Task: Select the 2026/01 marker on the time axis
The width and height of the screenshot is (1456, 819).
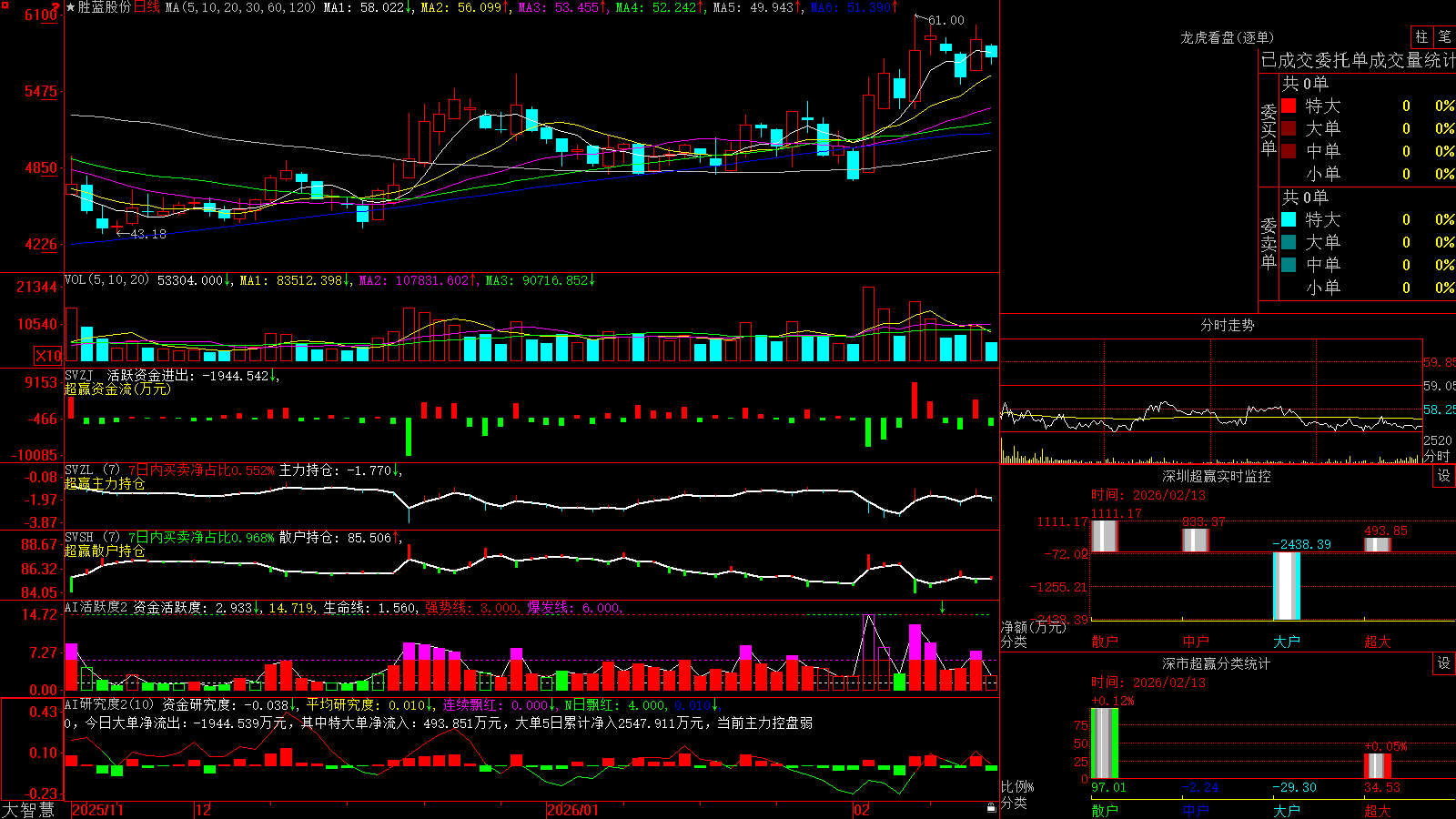Action: (573, 810)
